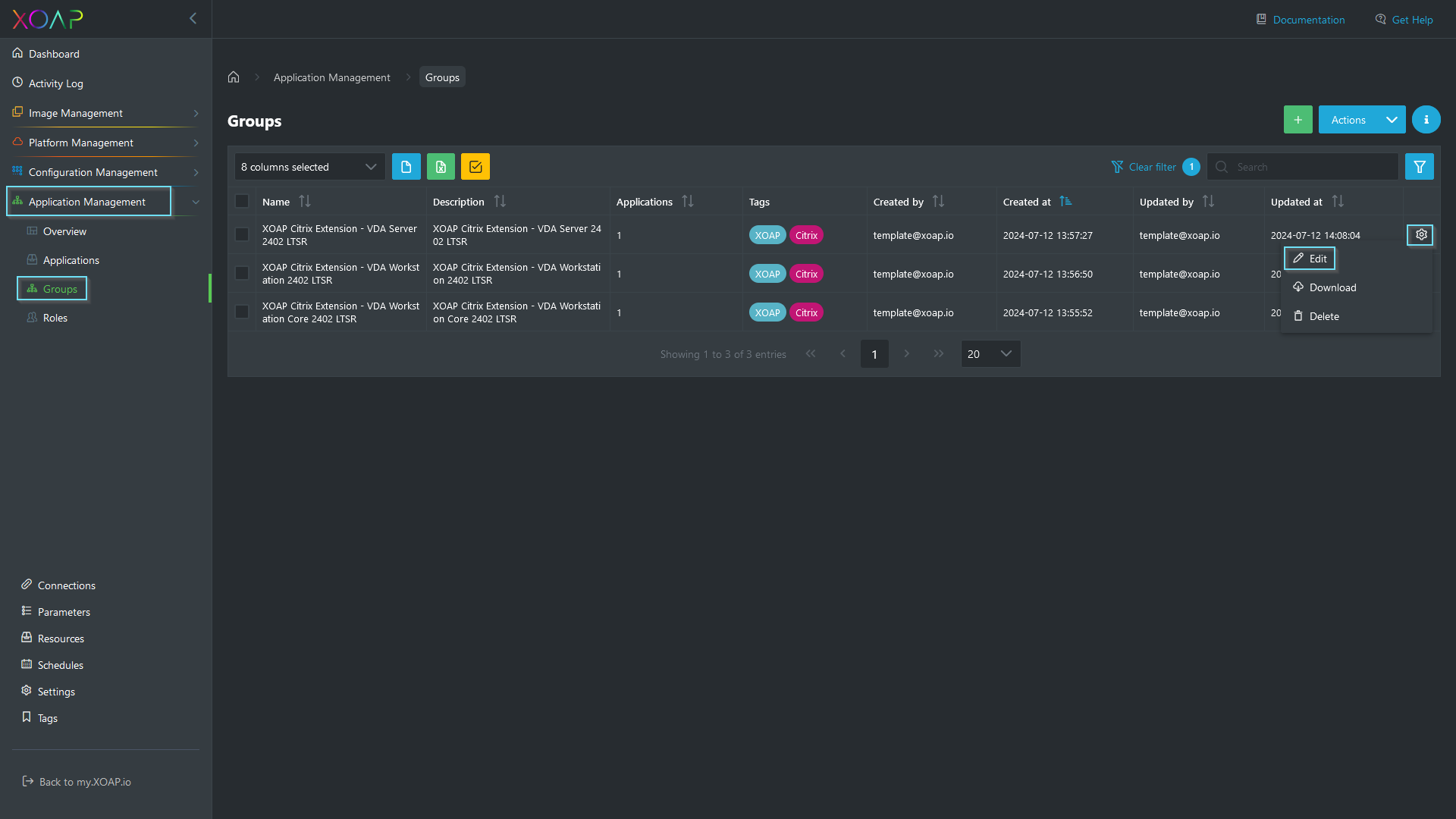The height and width of the screenshot is (819, 1456).
Task: Change page size 20 dropdown
Action: tap(990, 354)
